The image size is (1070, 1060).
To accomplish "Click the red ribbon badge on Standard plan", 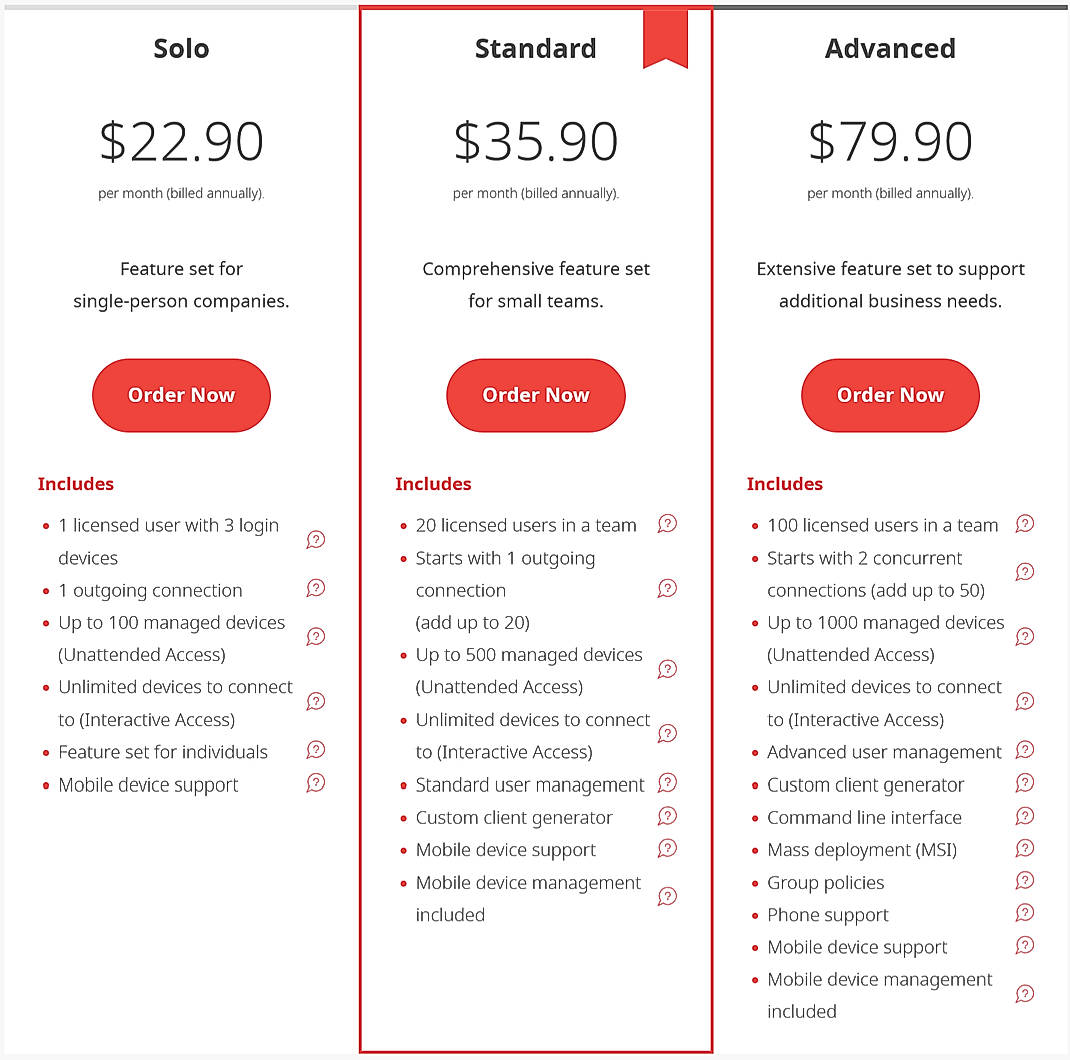I will [x=665, y=38].
